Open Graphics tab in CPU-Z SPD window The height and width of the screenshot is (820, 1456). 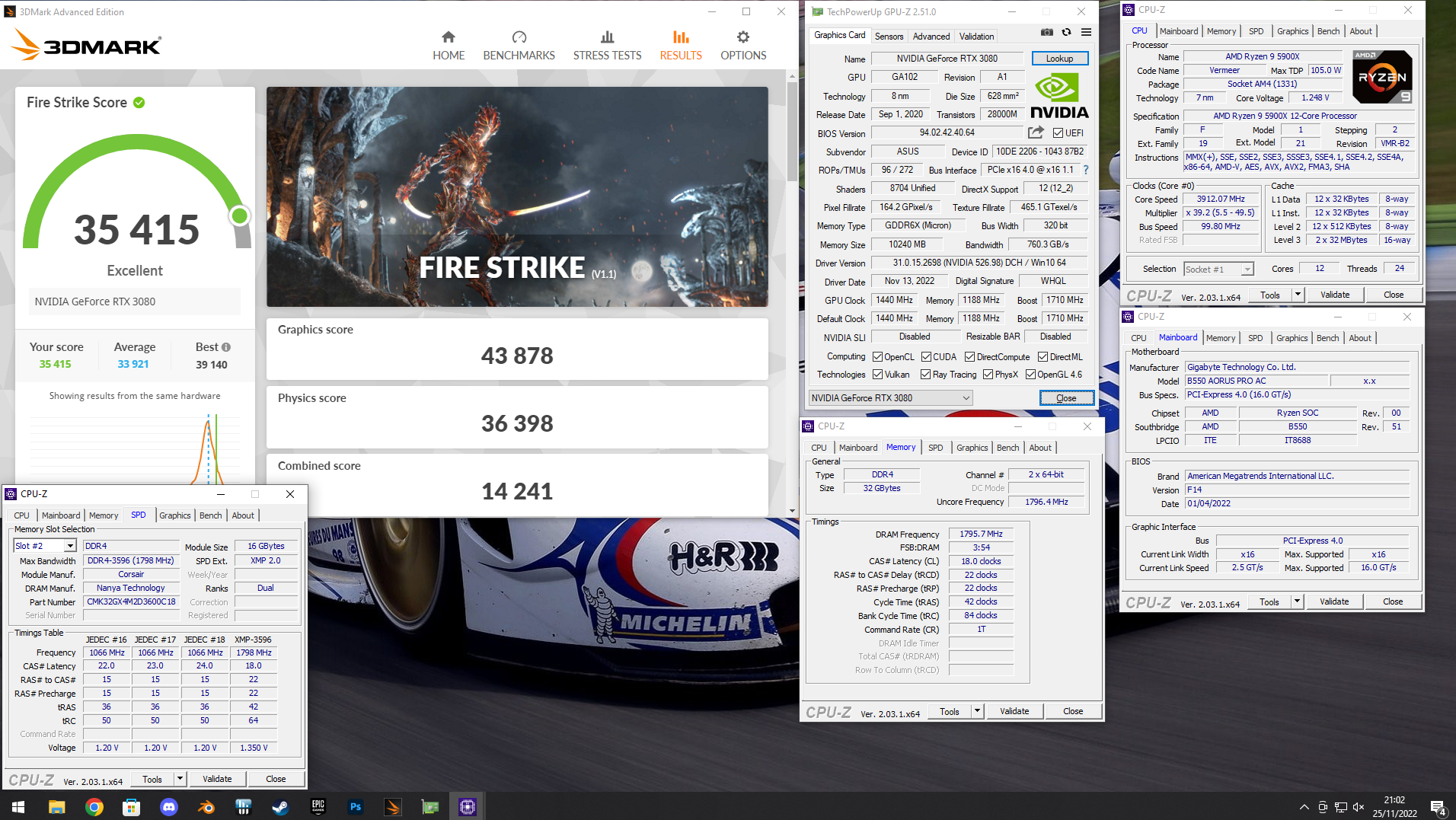coord(174,515)
